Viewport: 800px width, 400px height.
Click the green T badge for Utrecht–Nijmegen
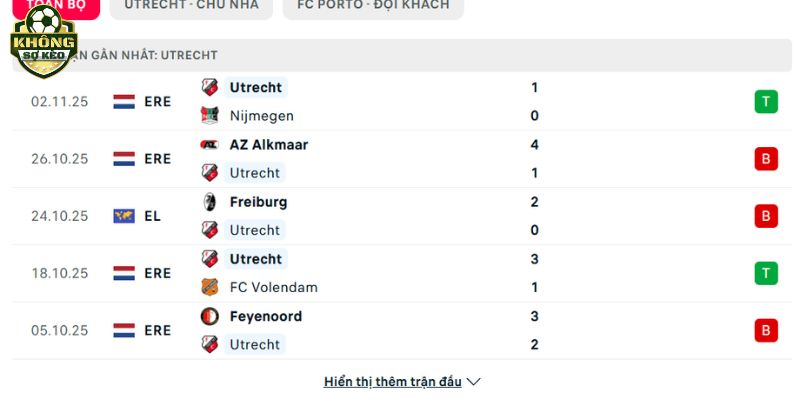pos(766,101)
